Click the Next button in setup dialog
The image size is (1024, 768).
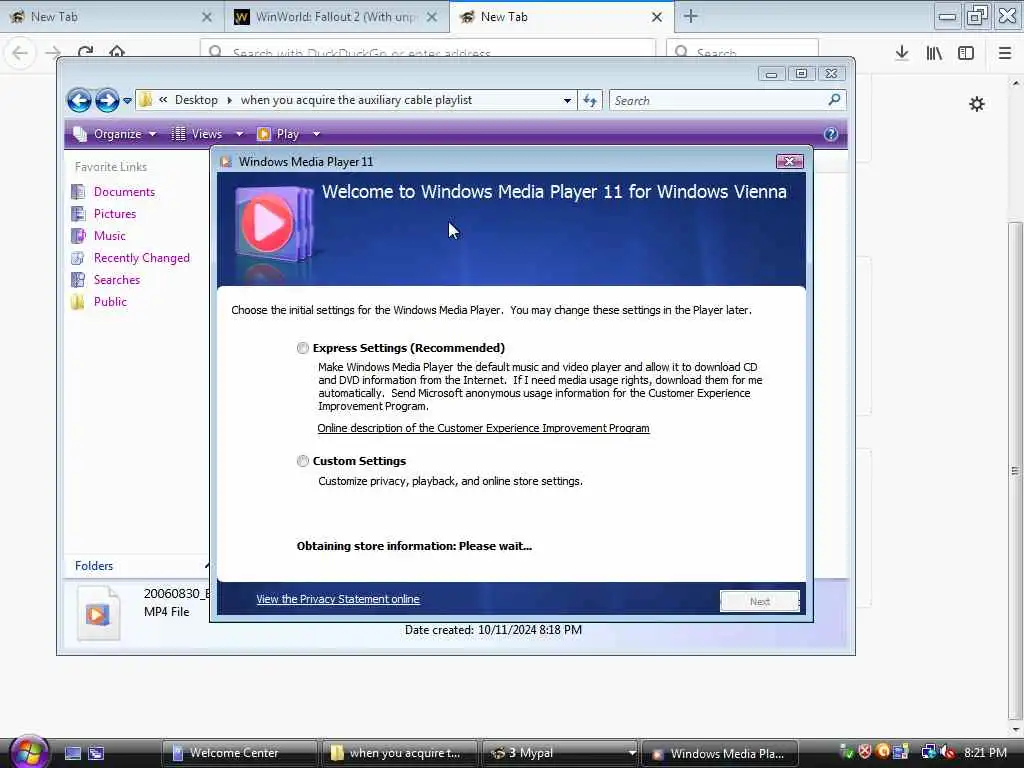click(x=760, y=601)
